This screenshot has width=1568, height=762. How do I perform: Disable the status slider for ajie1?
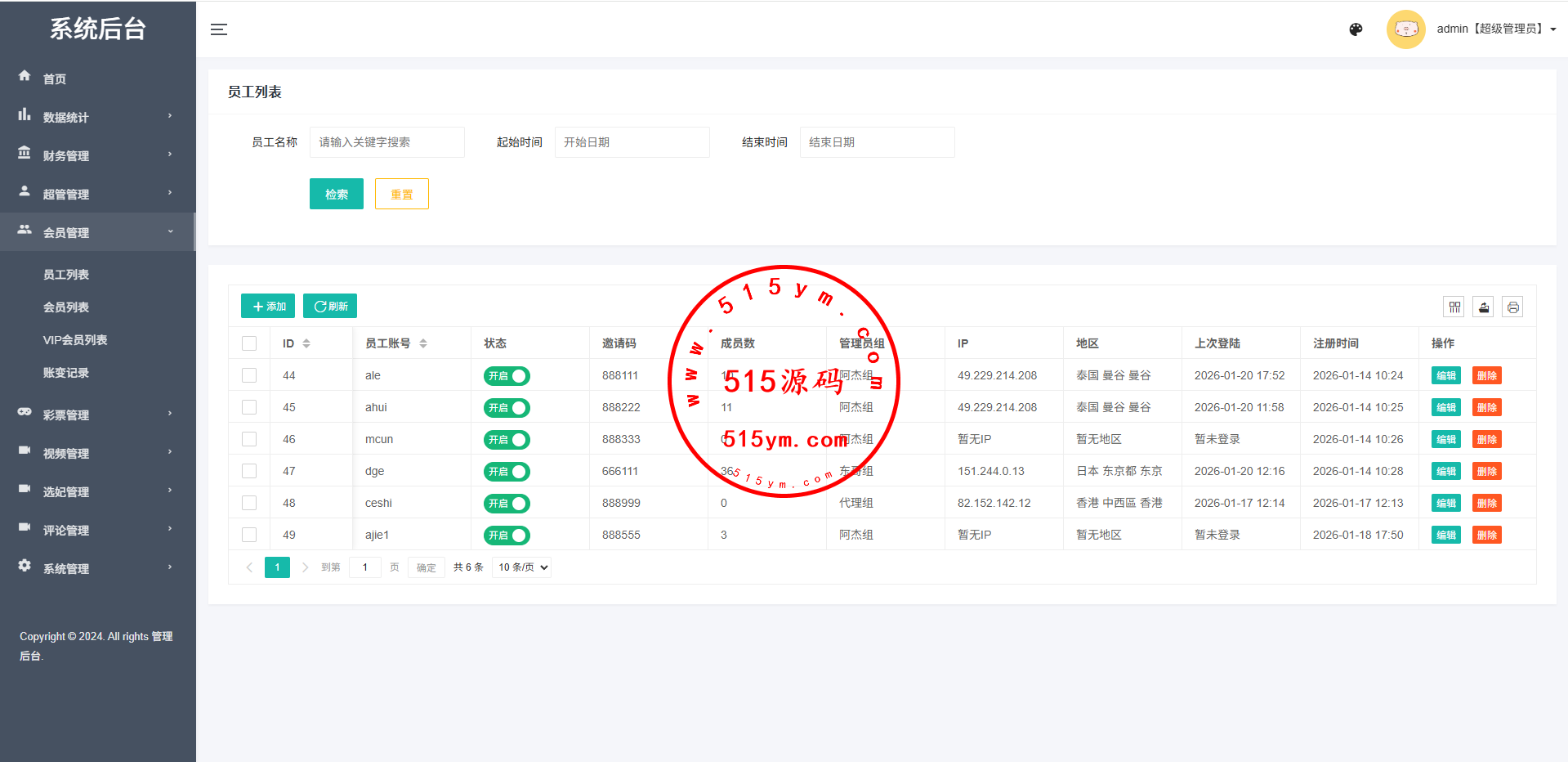pos(507,536)
